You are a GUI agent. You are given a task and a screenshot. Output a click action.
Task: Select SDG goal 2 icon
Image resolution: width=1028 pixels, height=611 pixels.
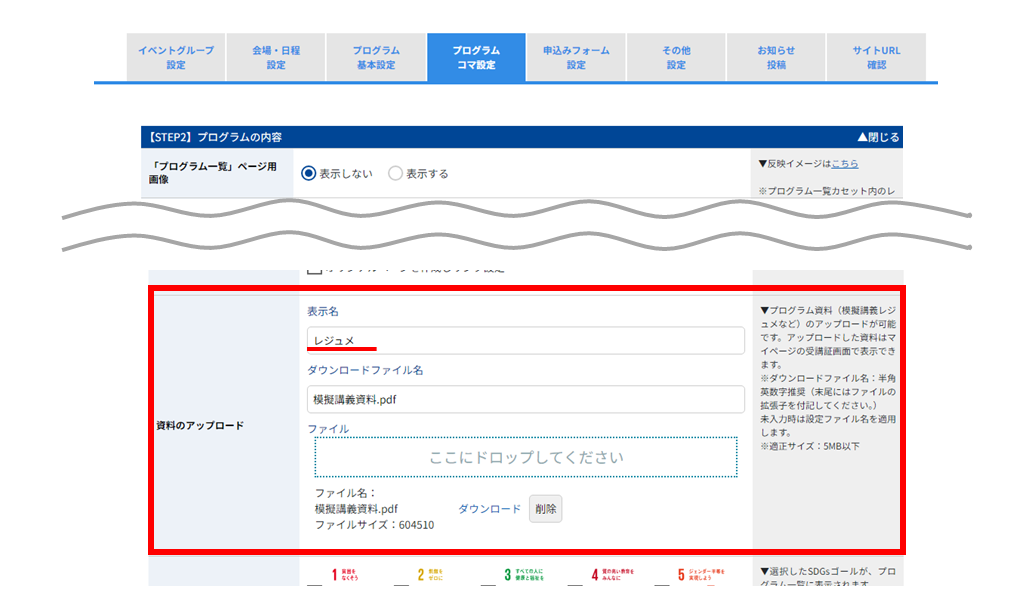(430, 575)
